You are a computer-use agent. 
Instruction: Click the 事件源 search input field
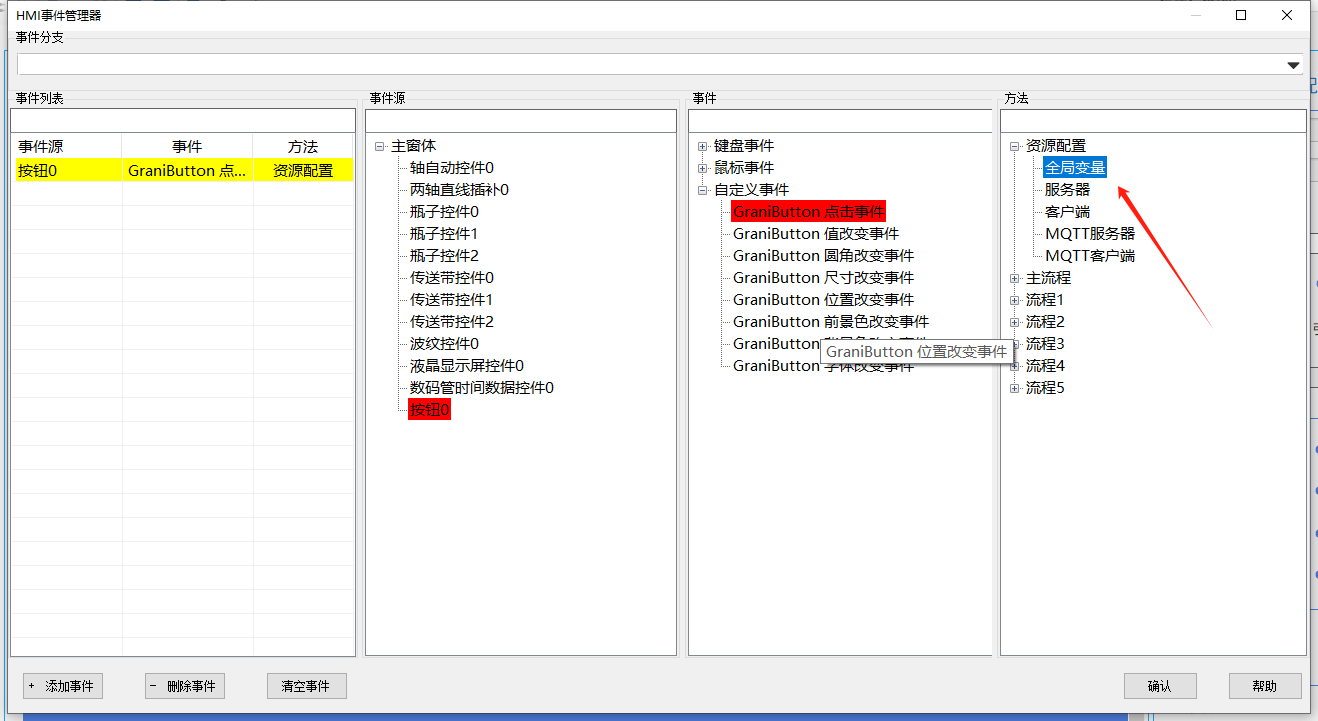click(521, 120)
